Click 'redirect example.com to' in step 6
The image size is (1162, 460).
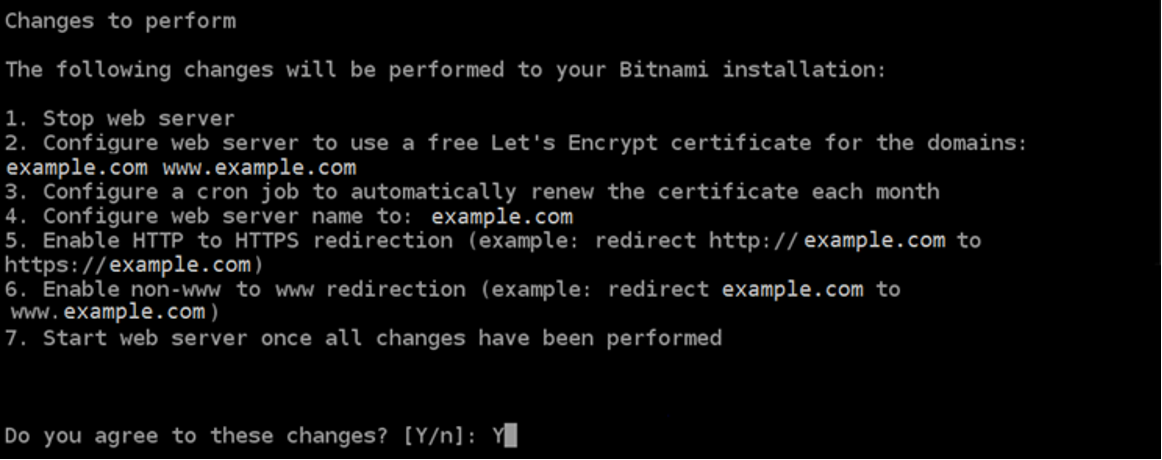[x=754, y=289]
